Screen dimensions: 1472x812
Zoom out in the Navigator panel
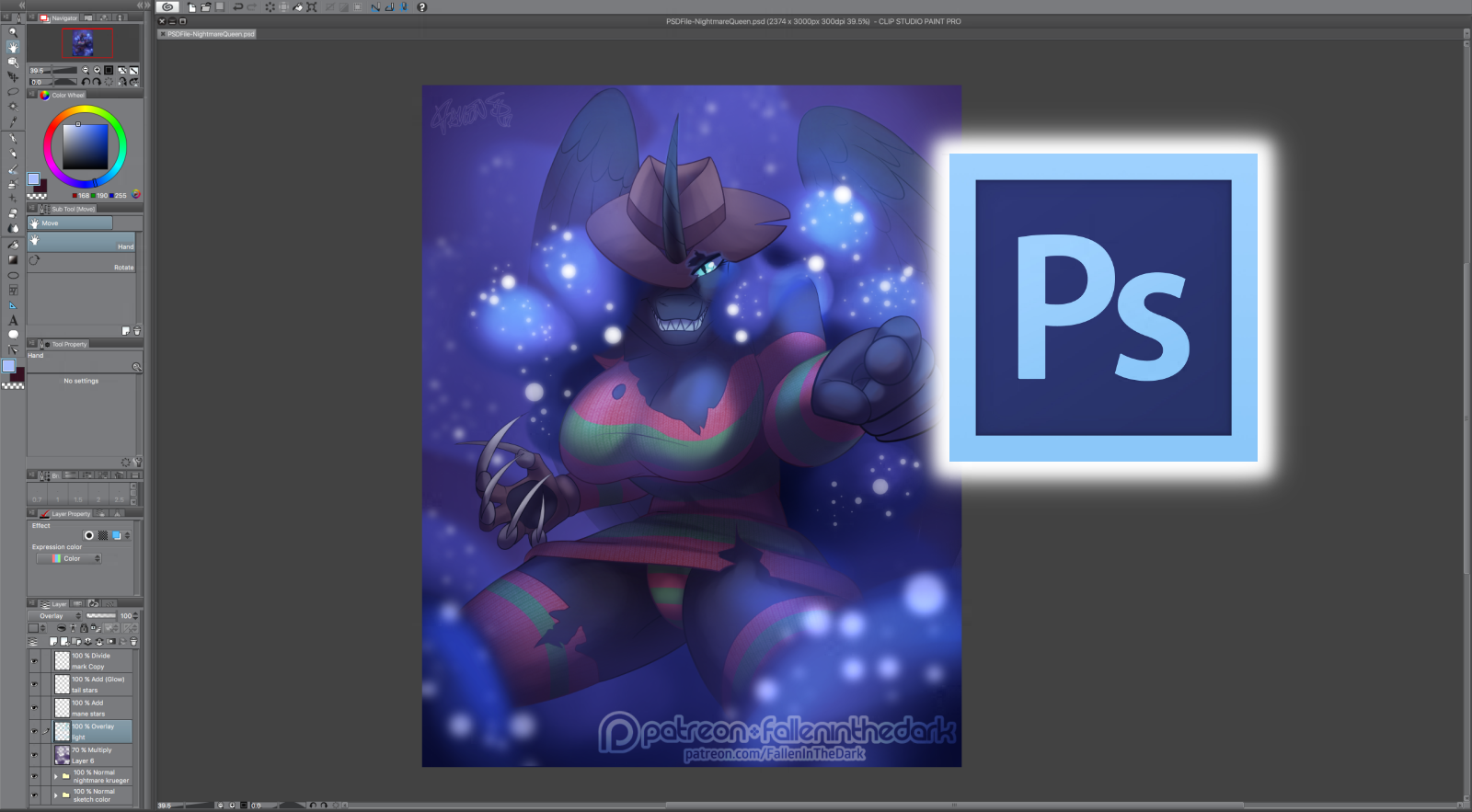(86, 70)
